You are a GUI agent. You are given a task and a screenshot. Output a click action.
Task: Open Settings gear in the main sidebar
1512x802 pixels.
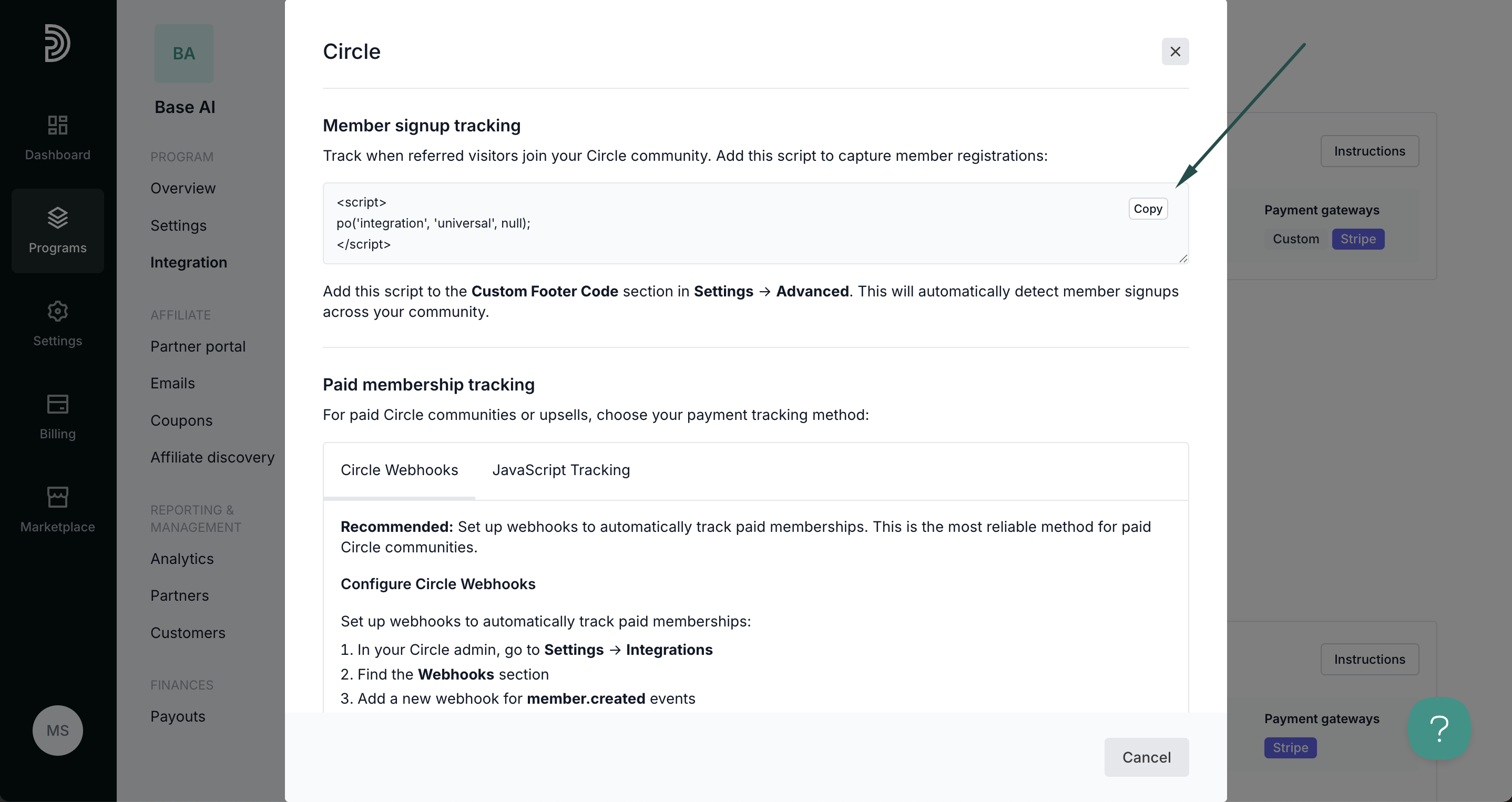[x=57, y=323]
